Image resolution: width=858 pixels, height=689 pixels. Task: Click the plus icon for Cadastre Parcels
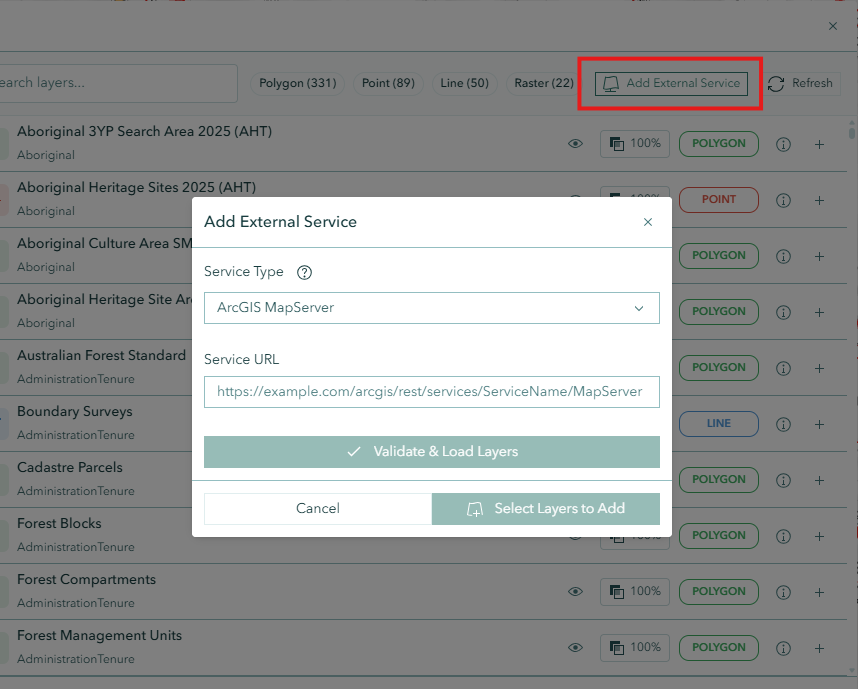[819, 479]
